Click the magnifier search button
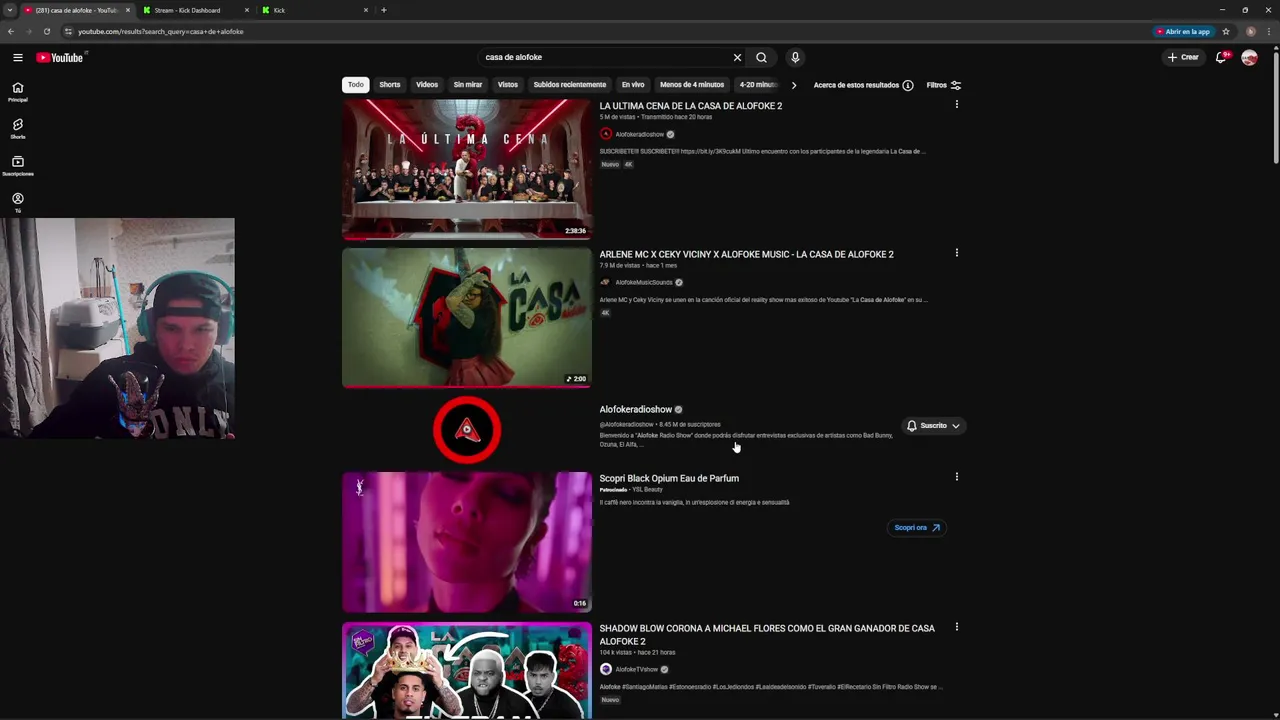 tap(761, 58)
